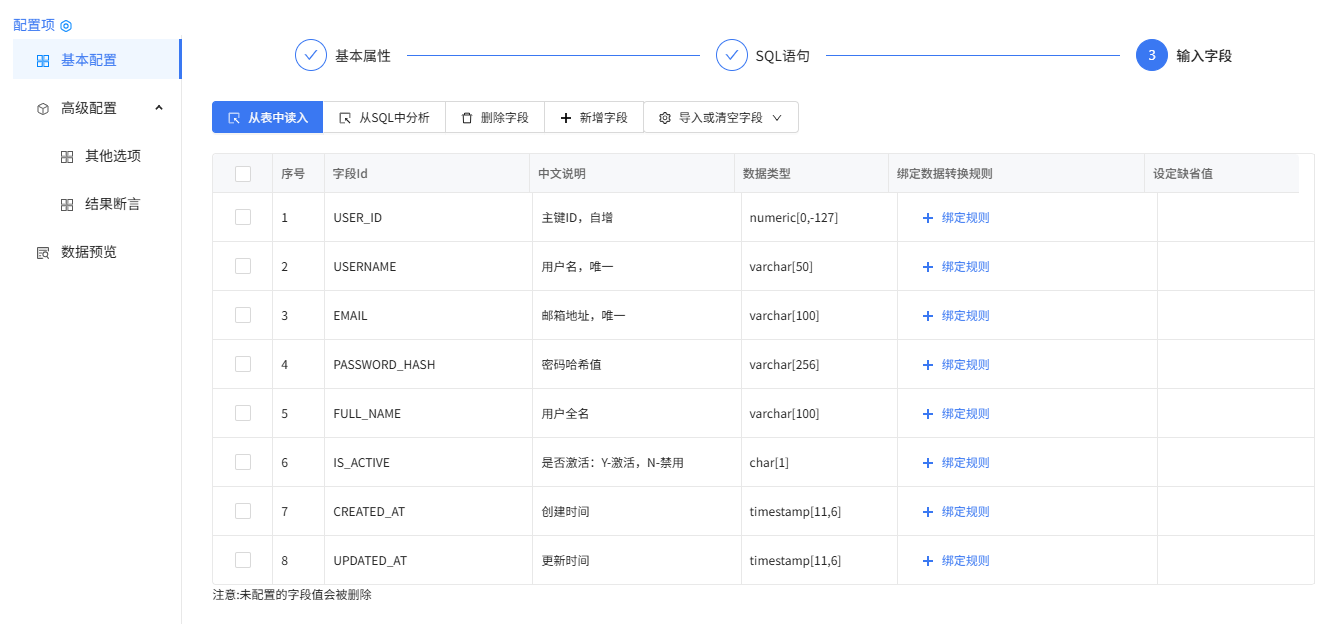Select the 基本配置 sidebar icon
Viewport: 1327px width, 624px height.
(42, 59)
